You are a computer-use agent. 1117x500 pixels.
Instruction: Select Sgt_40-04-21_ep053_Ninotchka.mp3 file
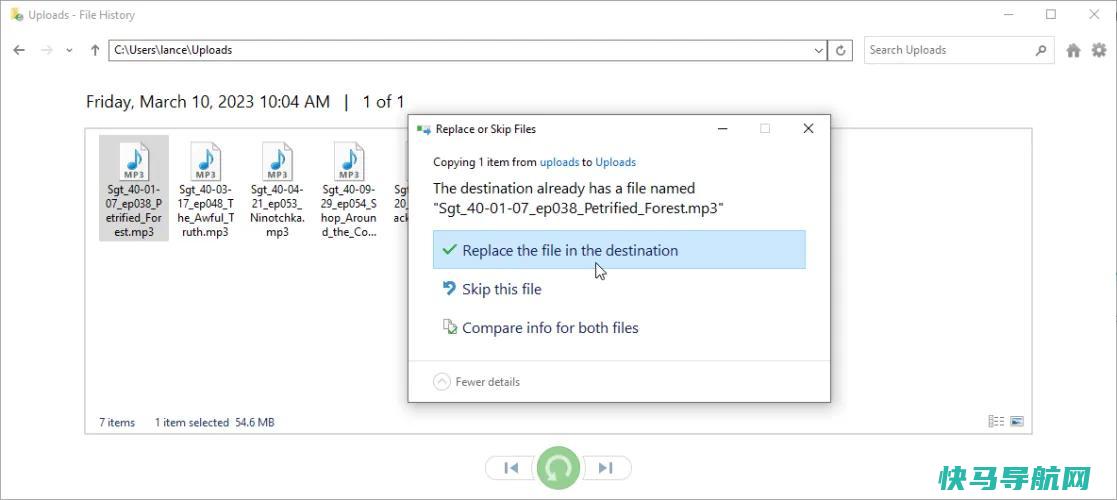point(278,189)
